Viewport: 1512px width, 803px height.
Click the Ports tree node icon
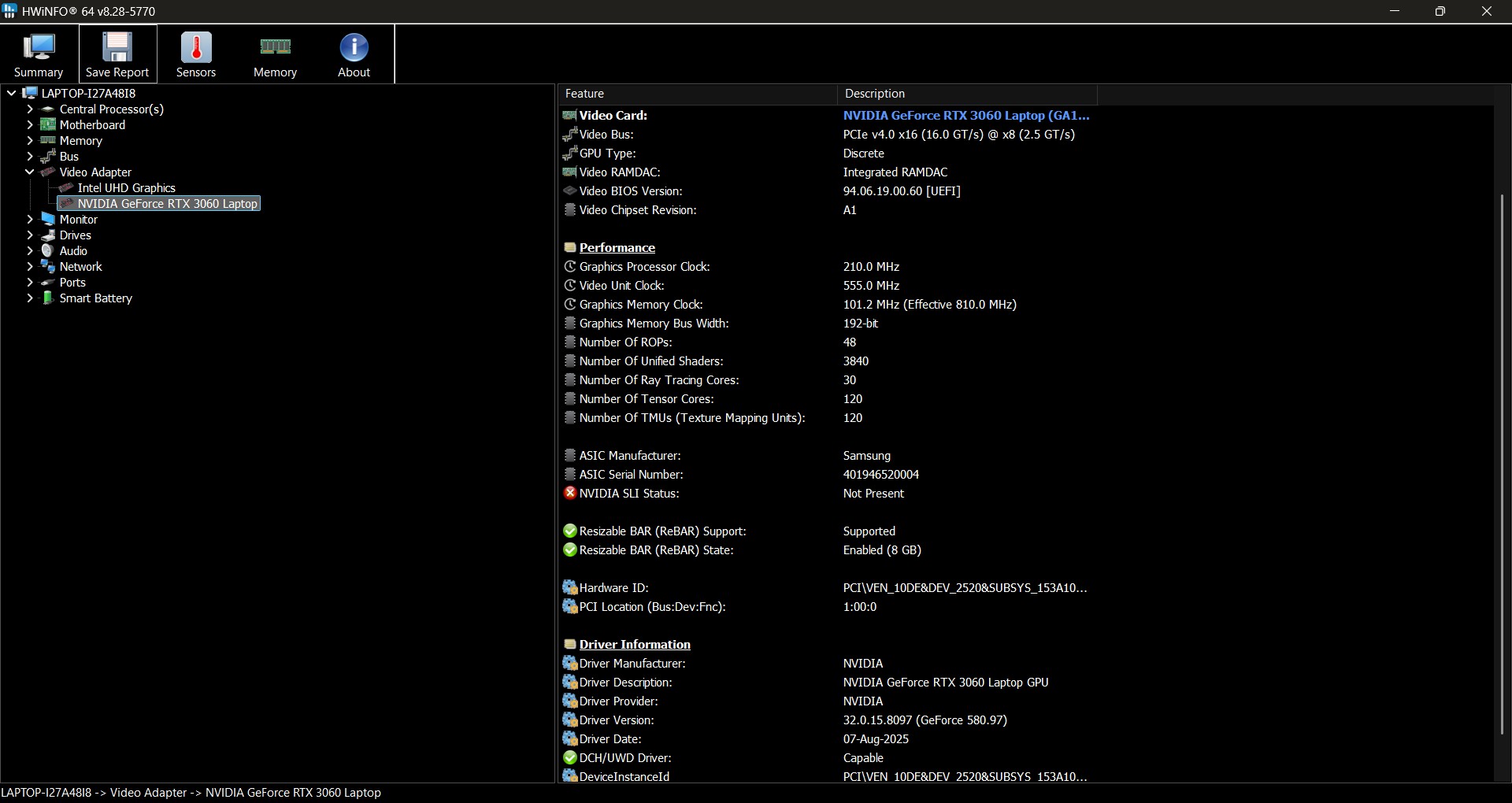(48, 282)
